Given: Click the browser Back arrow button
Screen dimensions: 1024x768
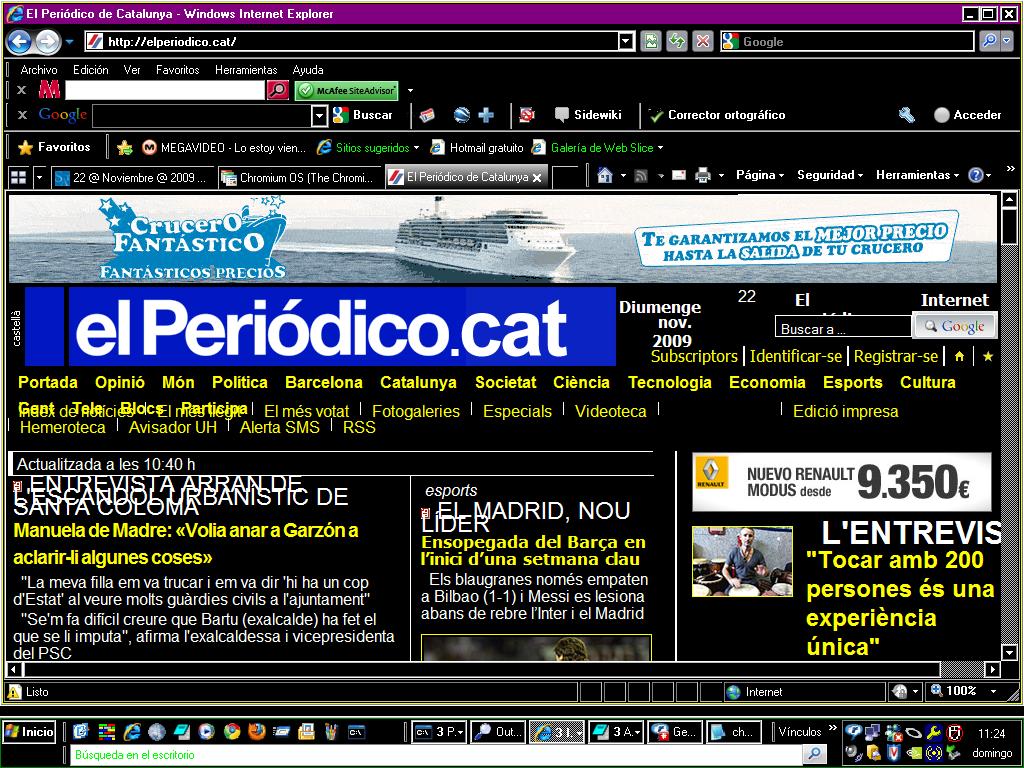Looking at the screenshot, I should (19, 42).
